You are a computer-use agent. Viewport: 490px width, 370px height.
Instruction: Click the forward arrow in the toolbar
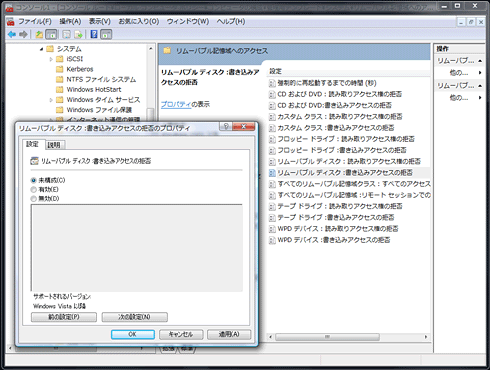click(23, 34)
